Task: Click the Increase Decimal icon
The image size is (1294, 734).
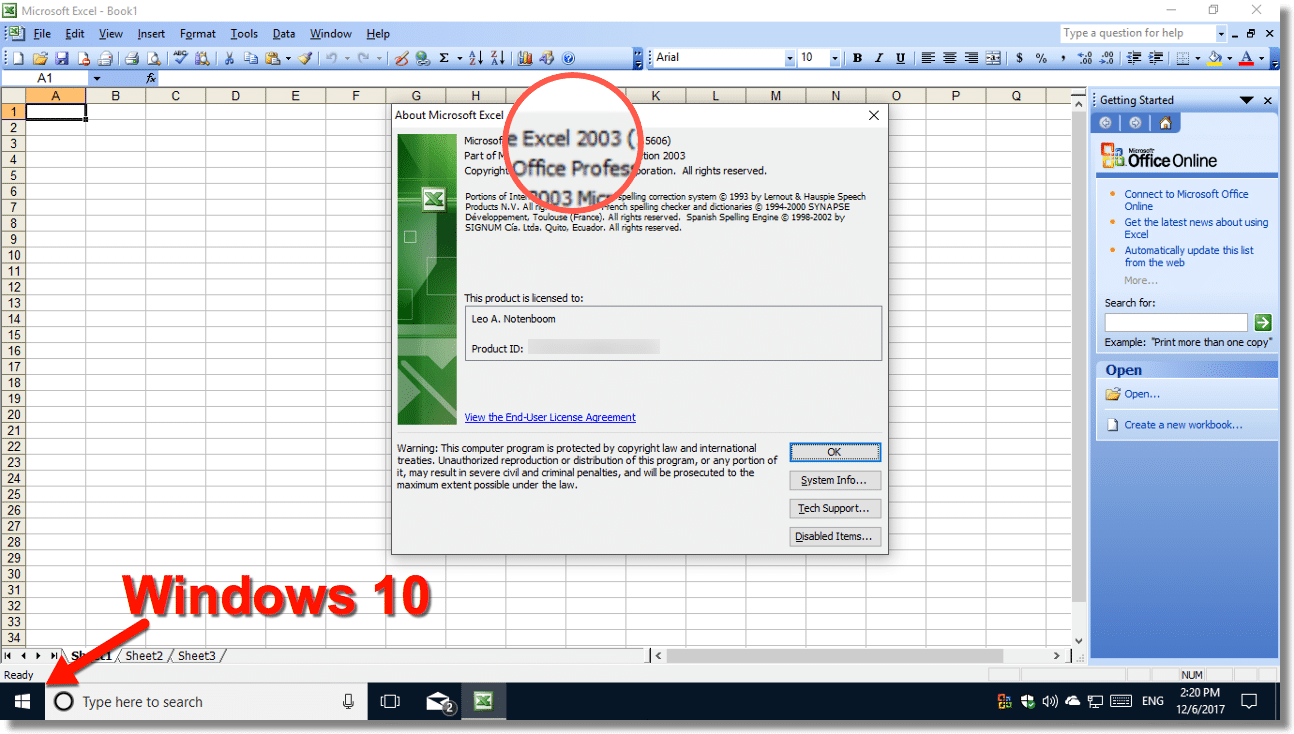Action: [1085, 58]
